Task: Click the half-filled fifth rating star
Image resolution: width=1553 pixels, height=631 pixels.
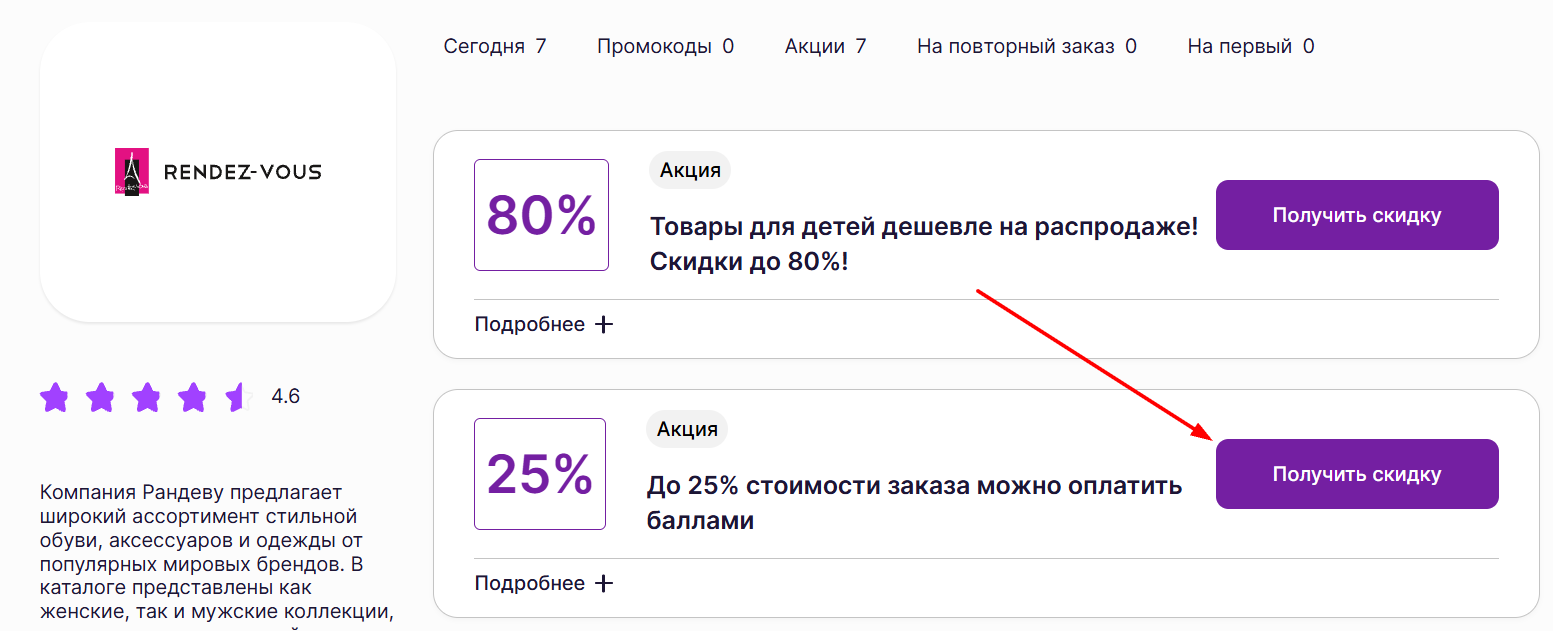Action: 237,396
